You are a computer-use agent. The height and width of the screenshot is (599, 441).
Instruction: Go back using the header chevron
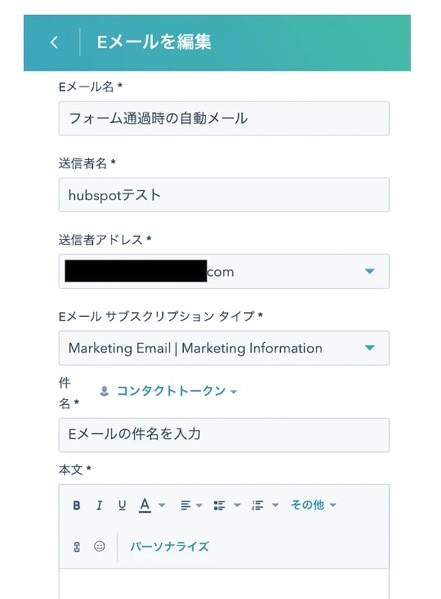(54, 42)
